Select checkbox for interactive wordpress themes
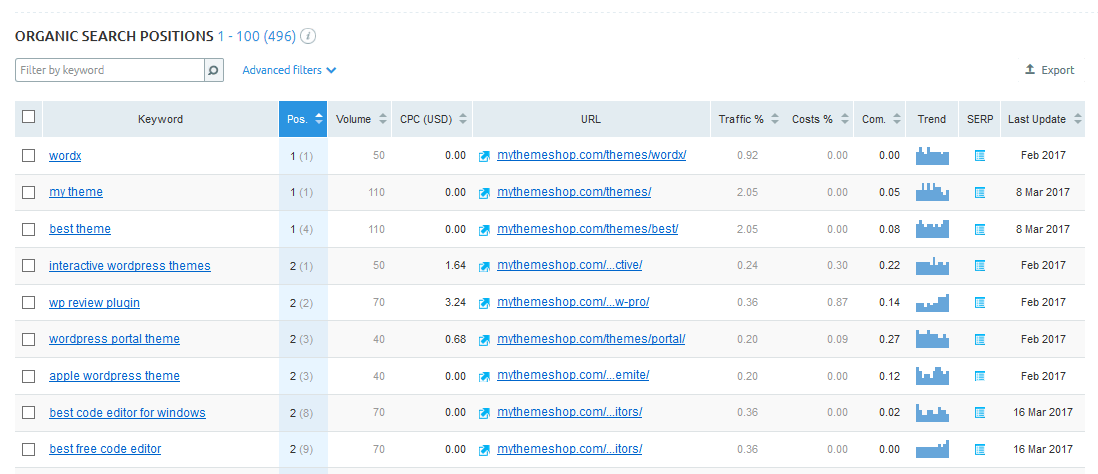1098x474 pixels. (x=28, y=265)
